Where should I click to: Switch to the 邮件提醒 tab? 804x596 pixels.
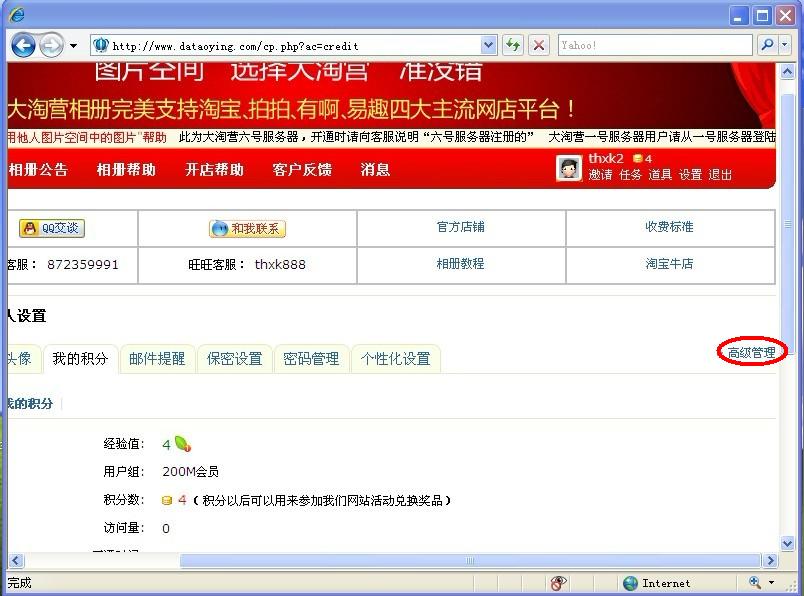coord(157,359)
